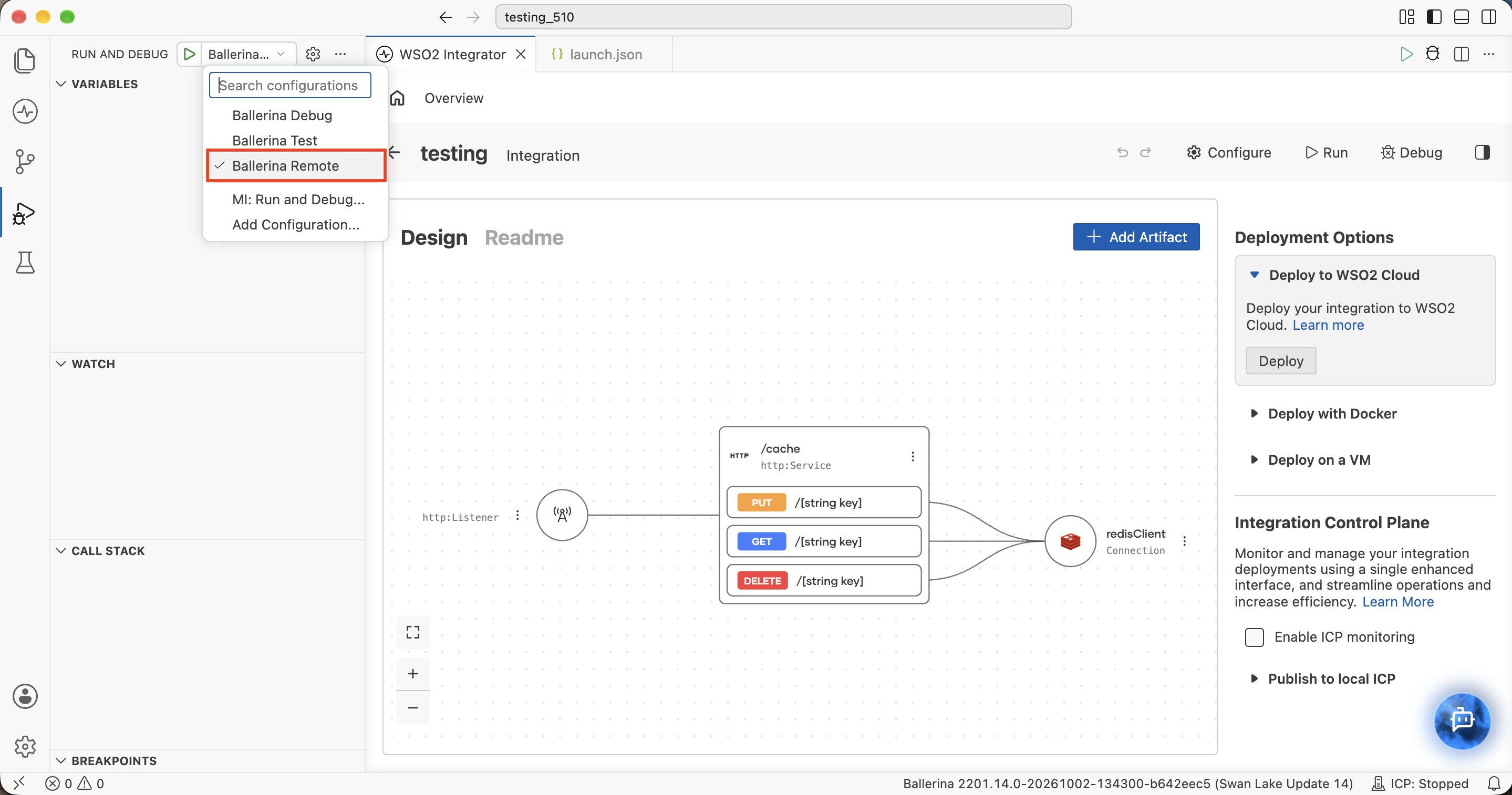Open WSO2 Integrator activity bar icon
This screenshot has width=1512, height=795.
coord(25,111)
